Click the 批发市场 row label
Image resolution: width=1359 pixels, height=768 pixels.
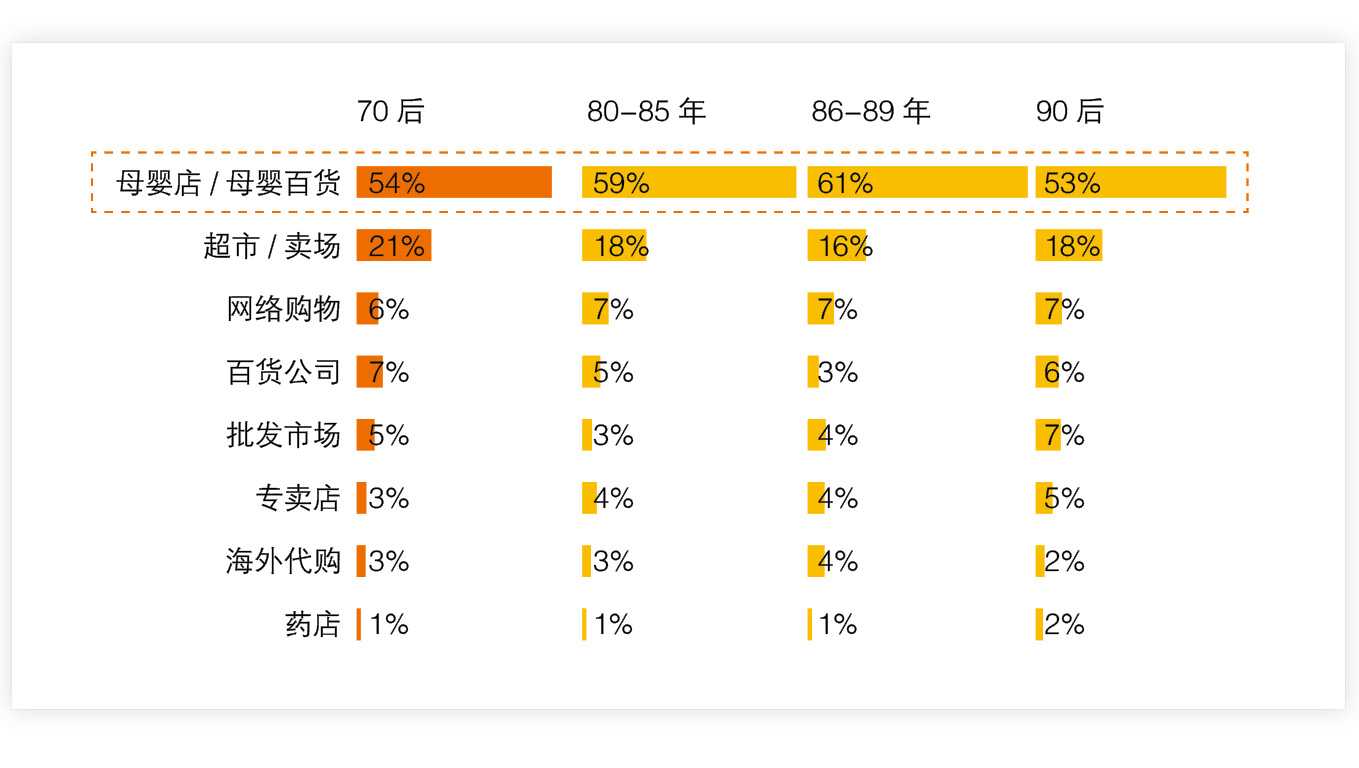coord(284,435)
